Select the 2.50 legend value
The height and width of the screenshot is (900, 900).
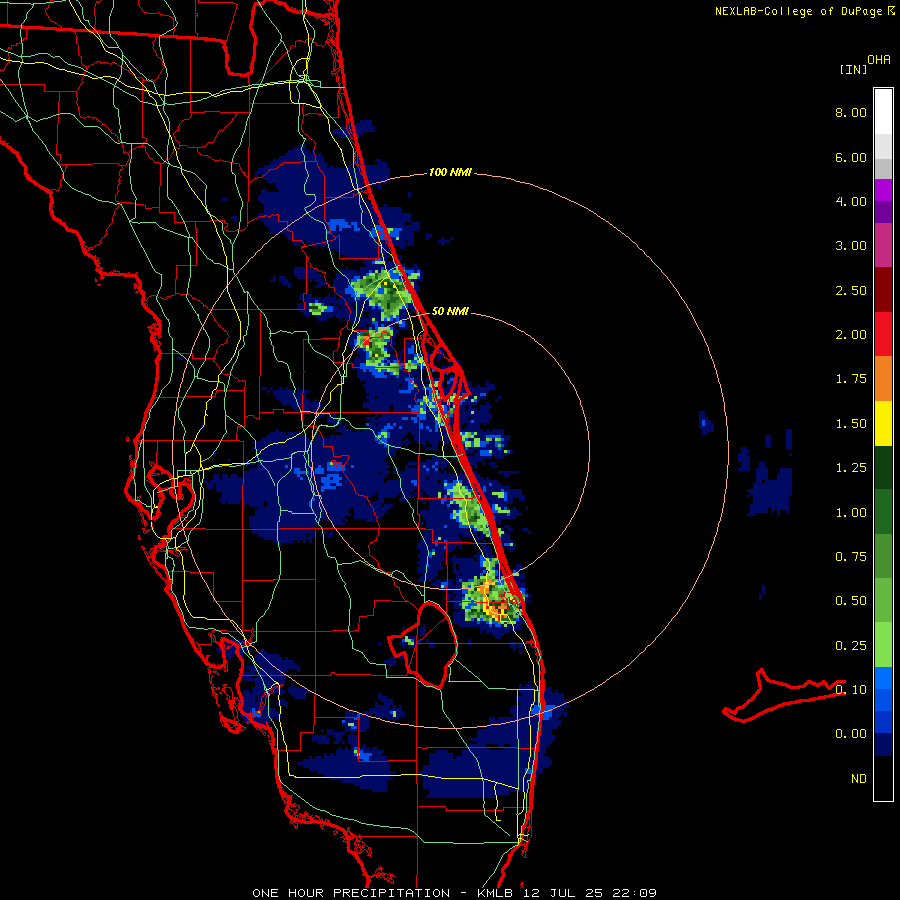[x=851, y=290]
